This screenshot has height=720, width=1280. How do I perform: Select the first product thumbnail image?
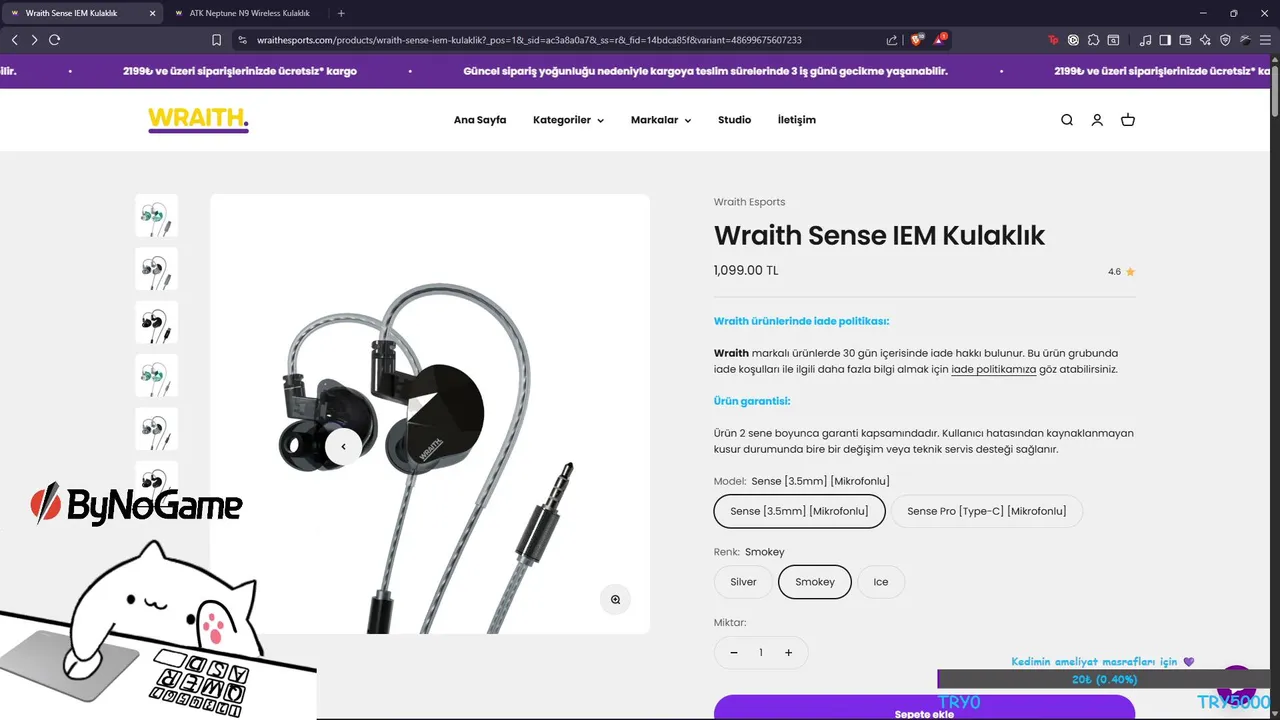point(156,216)
